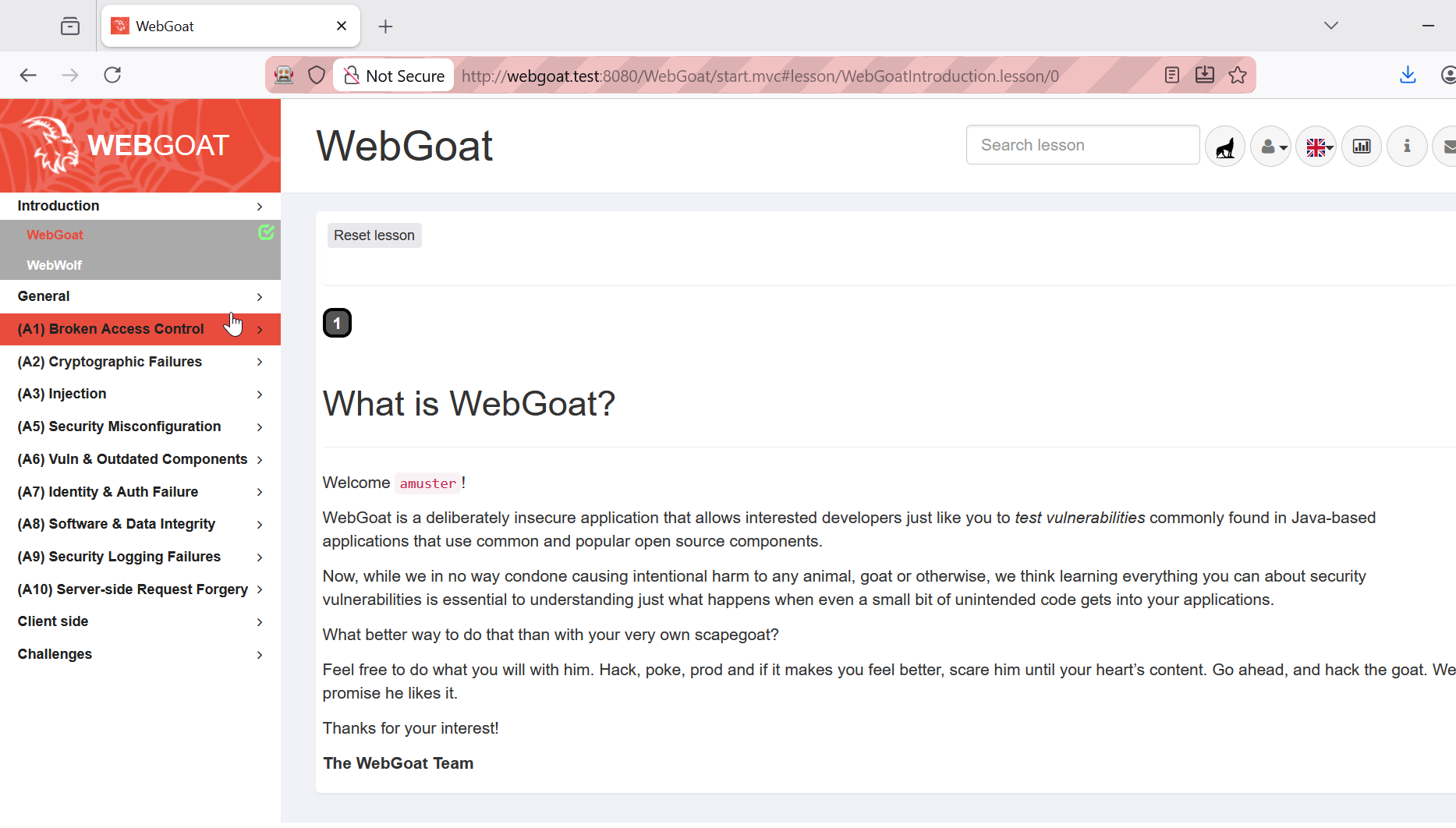Viewport: 1456px width, 828px height.
Task: Open the report card chart icon
Action: [x=1362, y=146]
